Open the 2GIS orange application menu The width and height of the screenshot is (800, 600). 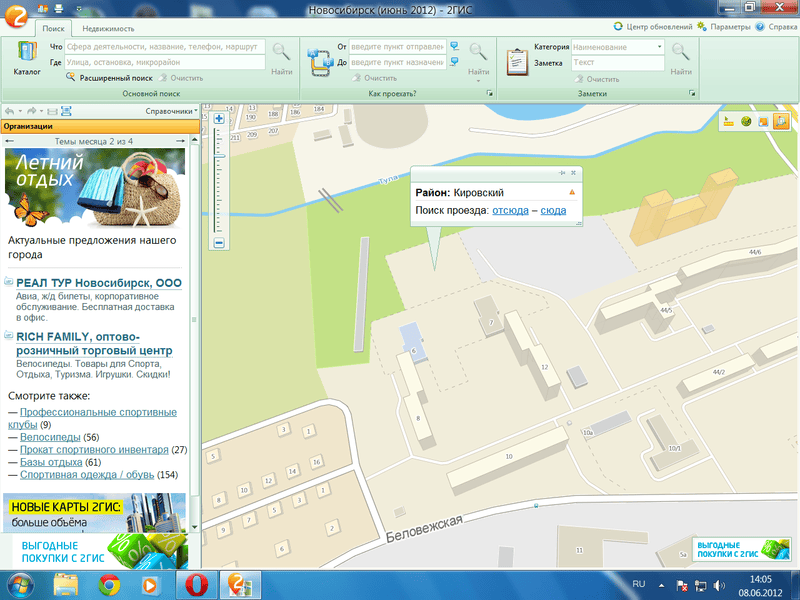15,15
